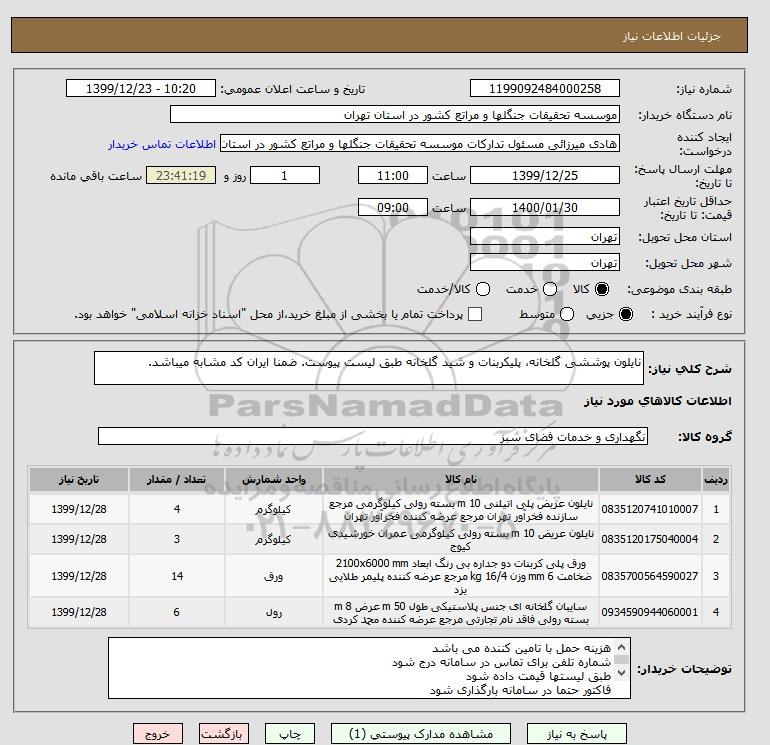Screen dimensions: 770x745
Task: Select the متوسط purchase type
Action: 567,314
